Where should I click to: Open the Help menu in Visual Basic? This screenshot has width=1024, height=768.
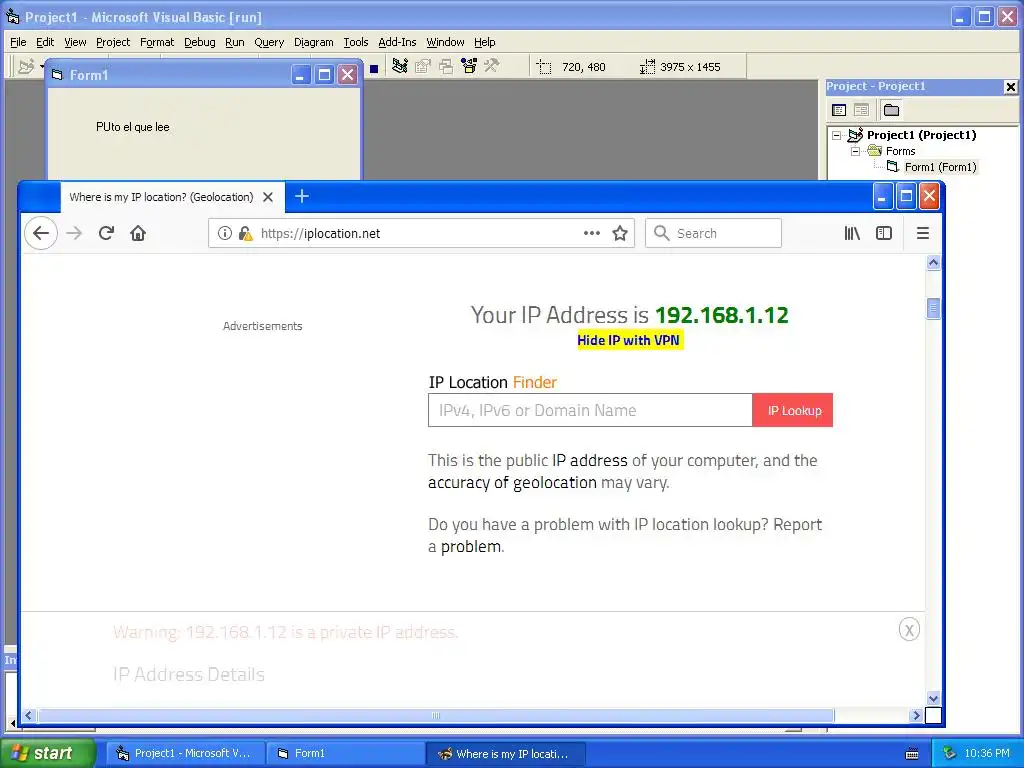[x=485, y=42]
